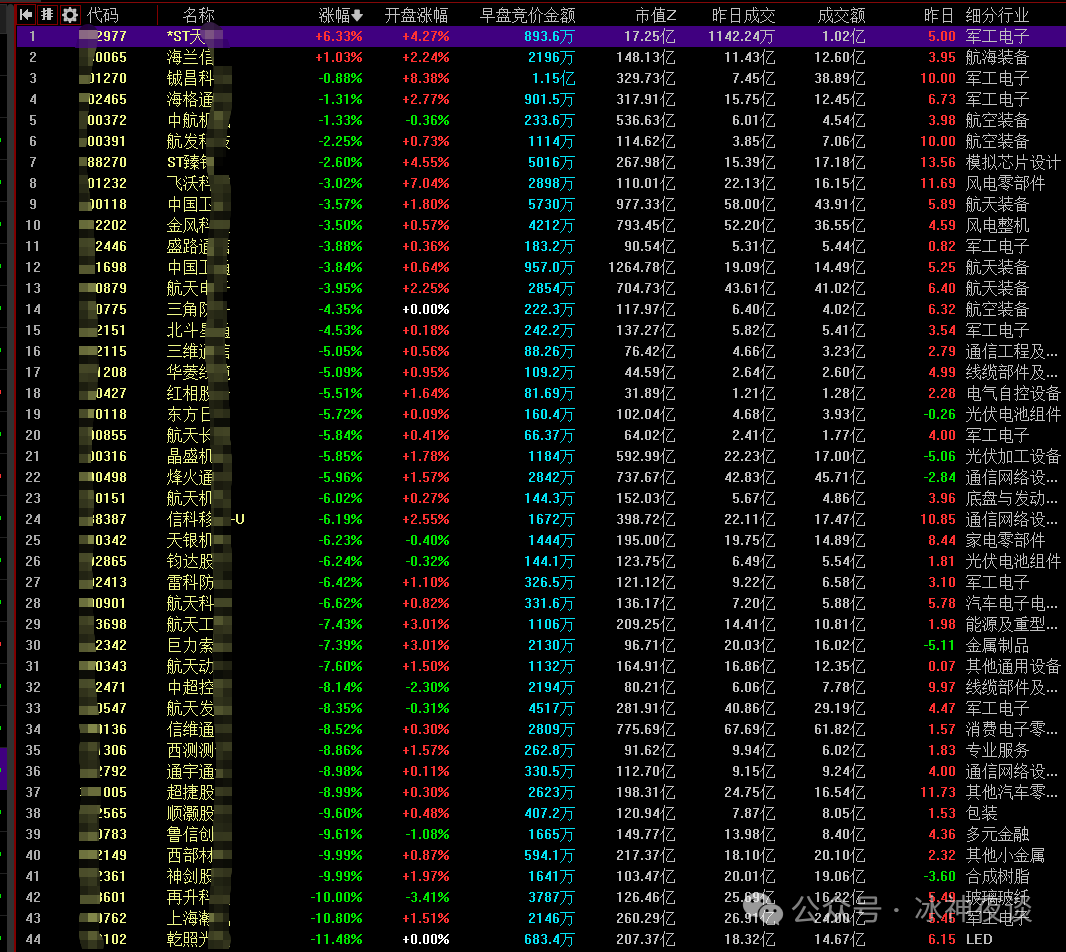Click the 昨日成交 column header
1066x952 pixels.
click(743, 15)
